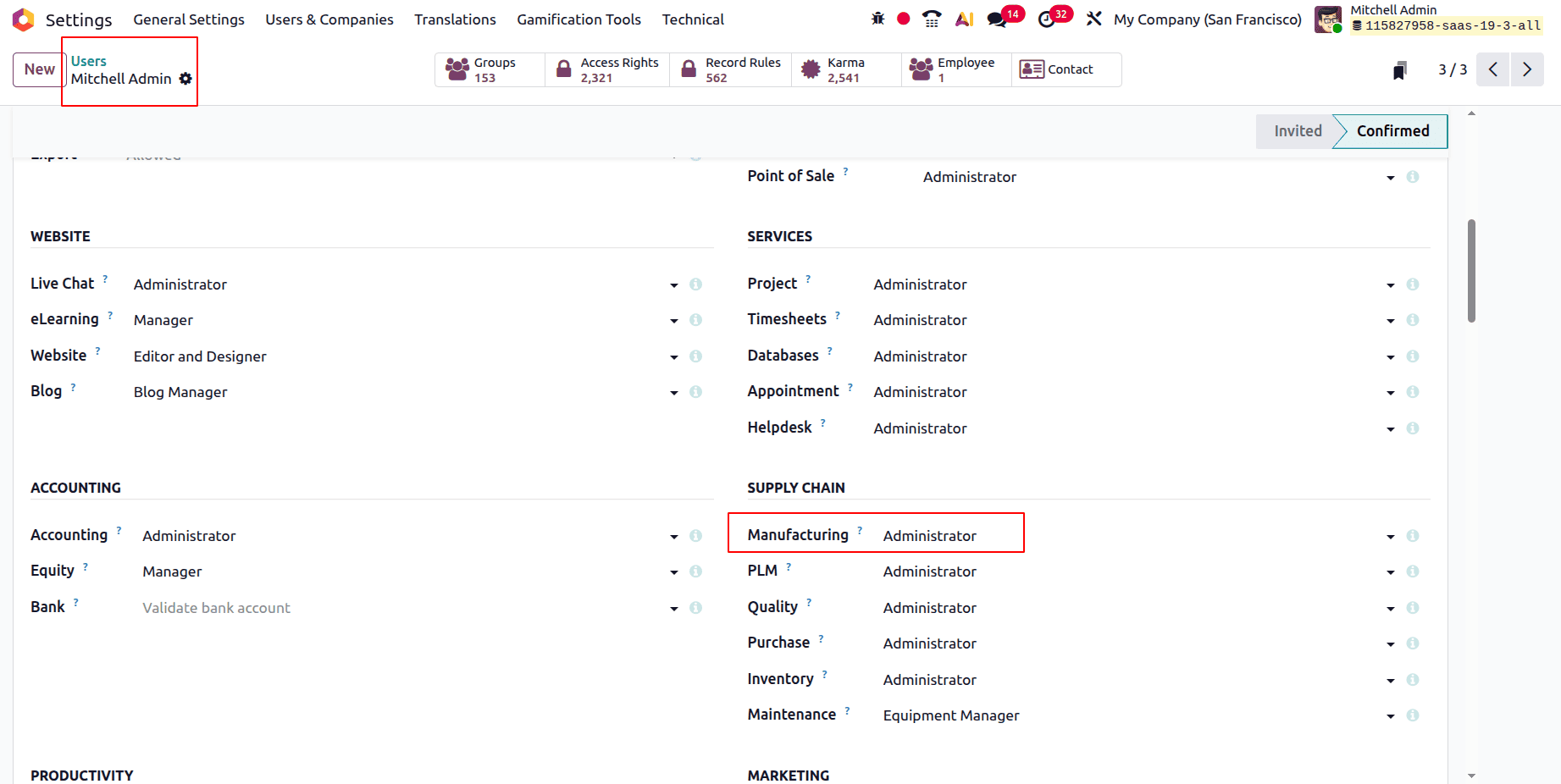The width and height of the screenshot is (1561, 784).
Task: Open PLM role dropdown arrow
Action: [1391, 572]
